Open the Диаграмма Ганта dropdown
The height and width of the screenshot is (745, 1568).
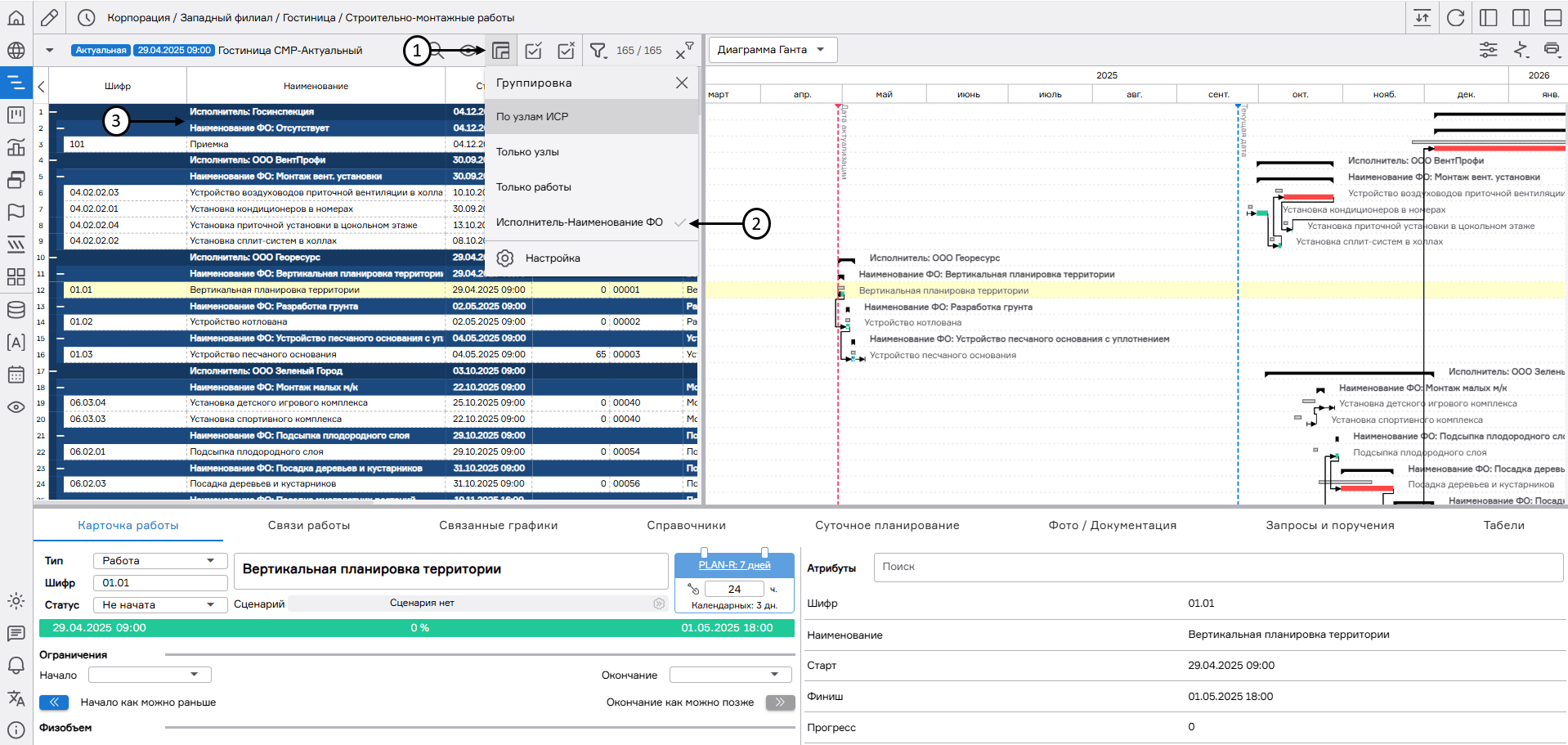tap(772, 50)
